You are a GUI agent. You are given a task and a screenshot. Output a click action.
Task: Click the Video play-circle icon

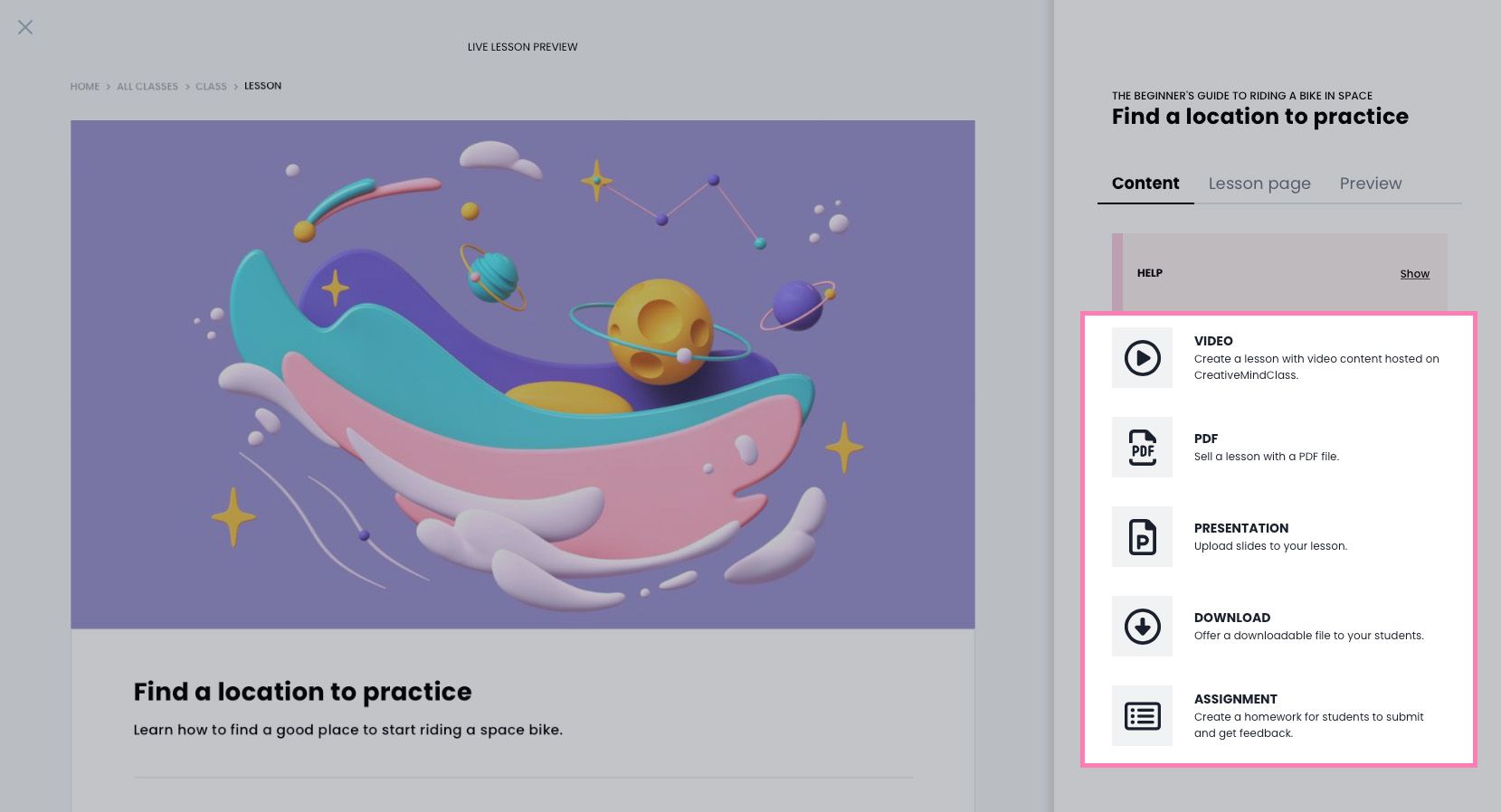click(x=1142, y=358)
